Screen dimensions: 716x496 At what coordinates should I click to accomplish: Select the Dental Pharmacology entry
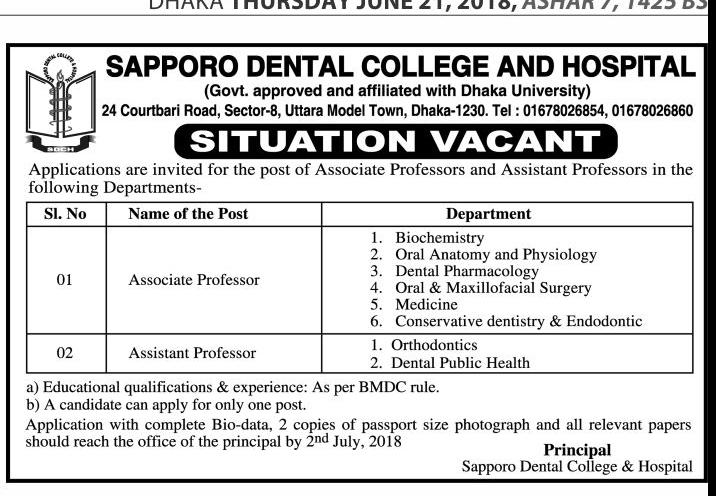[466, 271]
